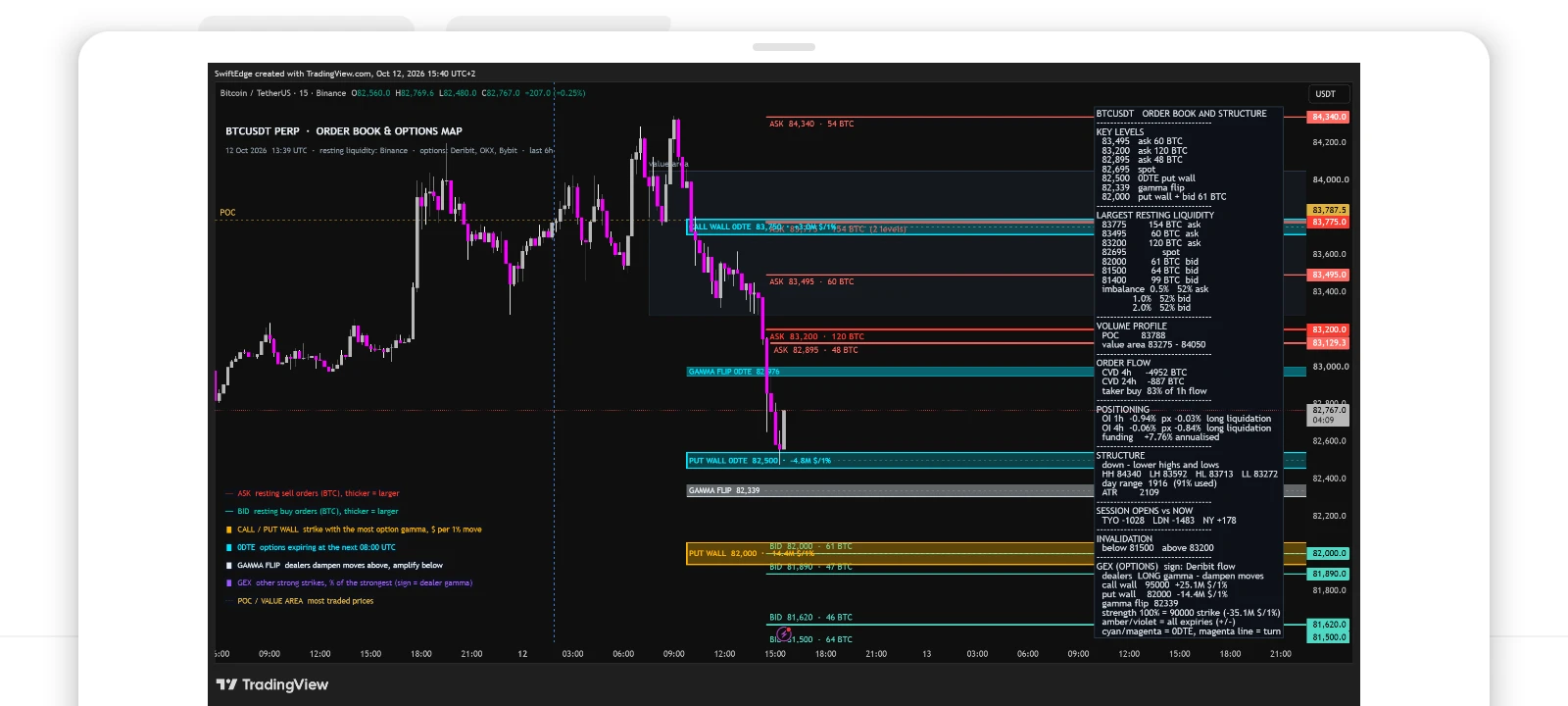The width and height of the screenshot is (1568, 706).
Task: Click the orange CALL / PUT WALL legend swatch
Action: point(229,529)
